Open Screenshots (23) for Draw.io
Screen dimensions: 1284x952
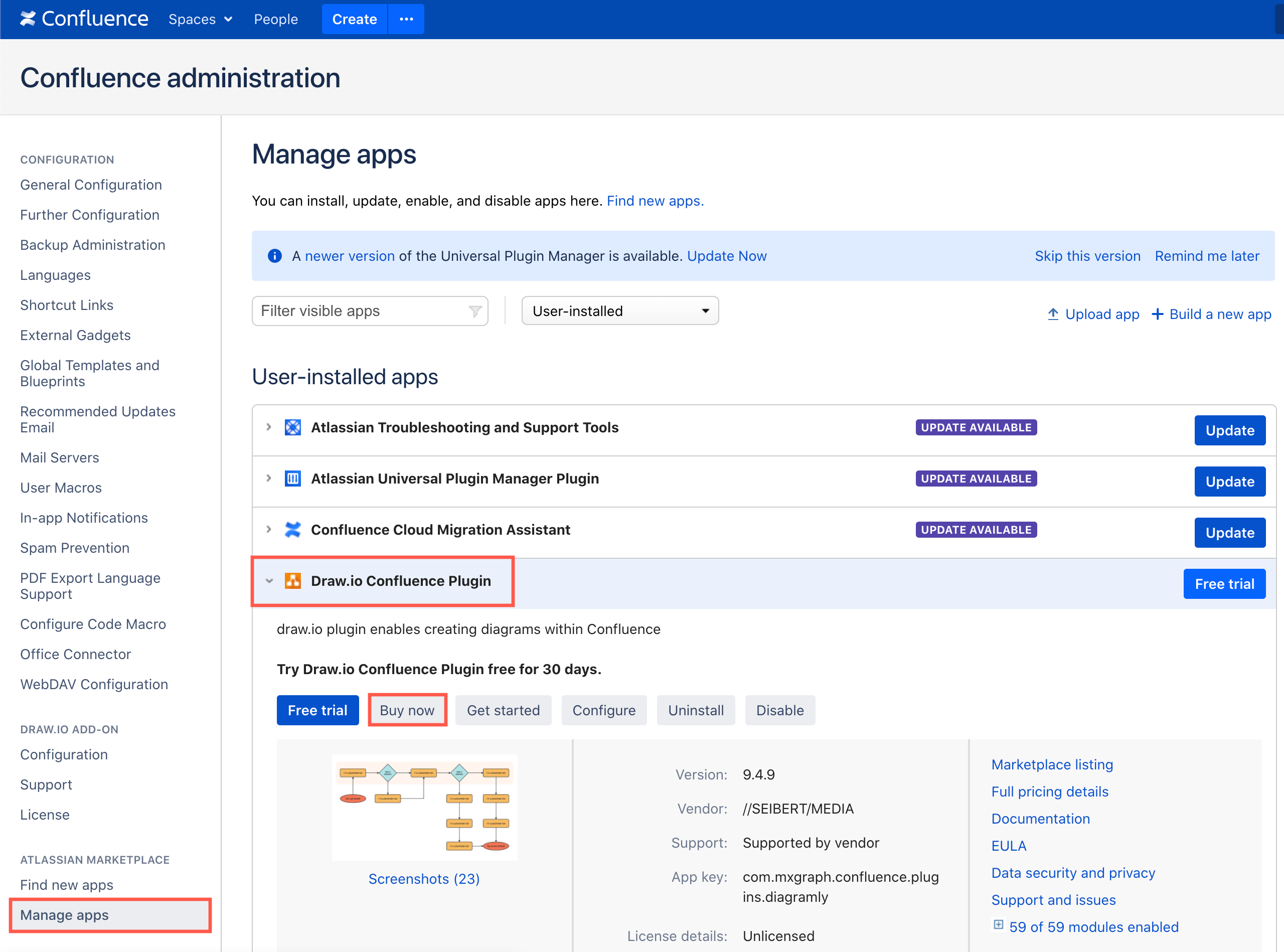424,878
